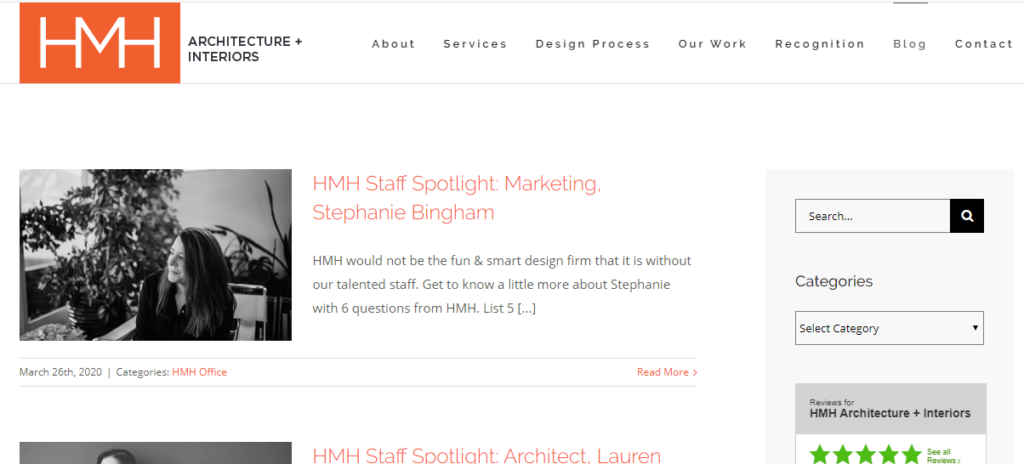Click the second post's thumbnail image
This screenshot has width=1024, height=464.
(x=155, y=453)
